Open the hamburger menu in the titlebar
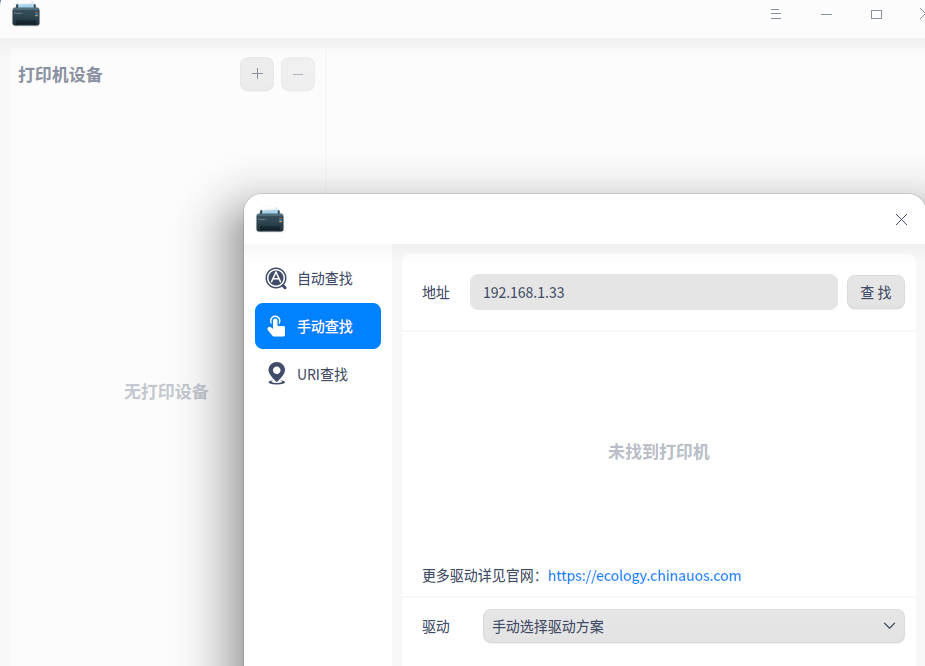Image resolution: width=925 pixels, height=666 pixels. pyautogui.click(x=775, y=14)
